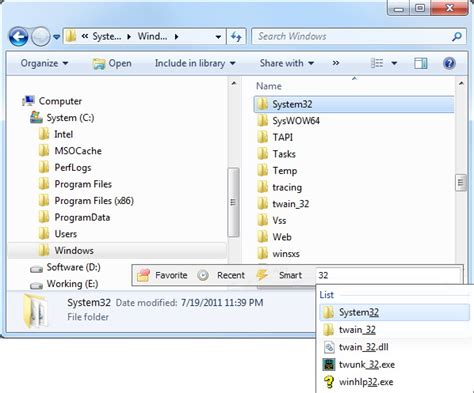This screenshot has width=474, height=393.
Task: Select the Syste... breadcrumb segment
Action: [x=107, y=36]
